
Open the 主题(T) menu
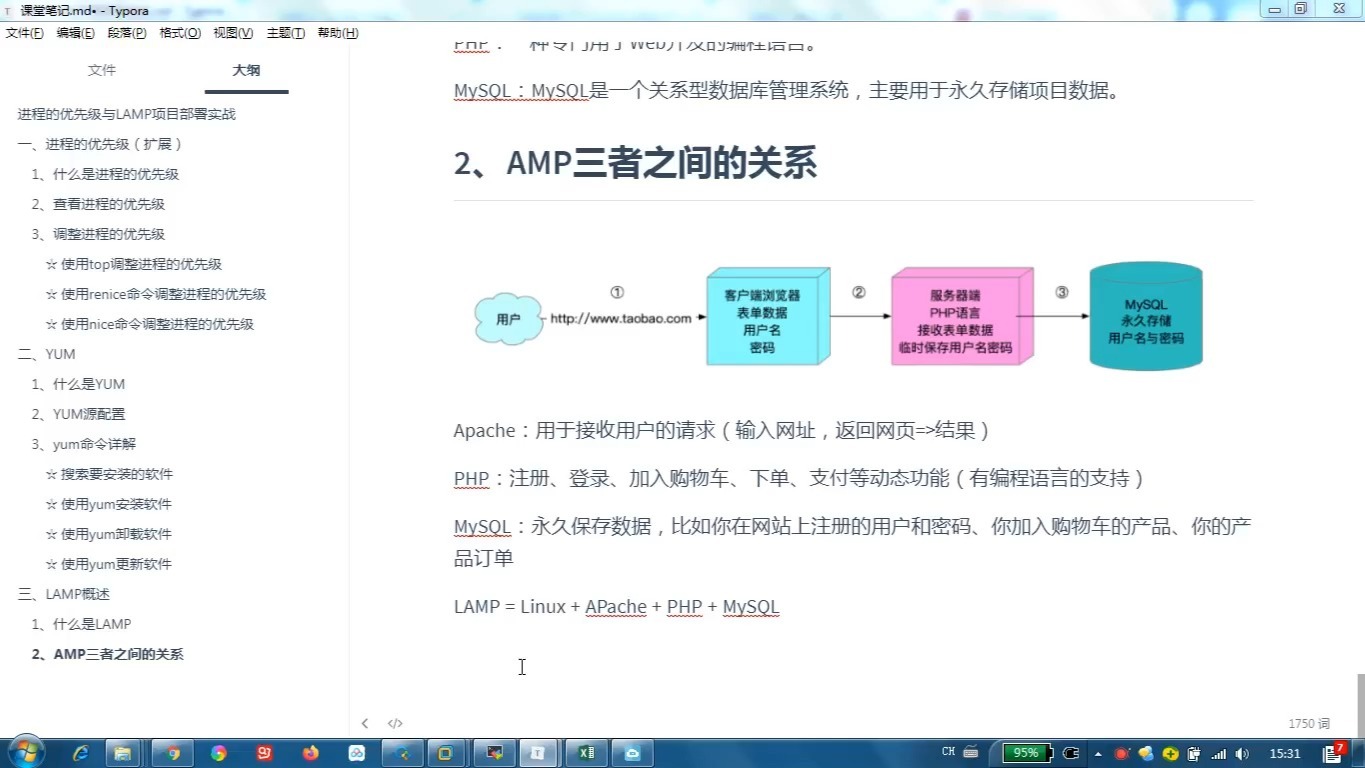[x=286, y=33]
